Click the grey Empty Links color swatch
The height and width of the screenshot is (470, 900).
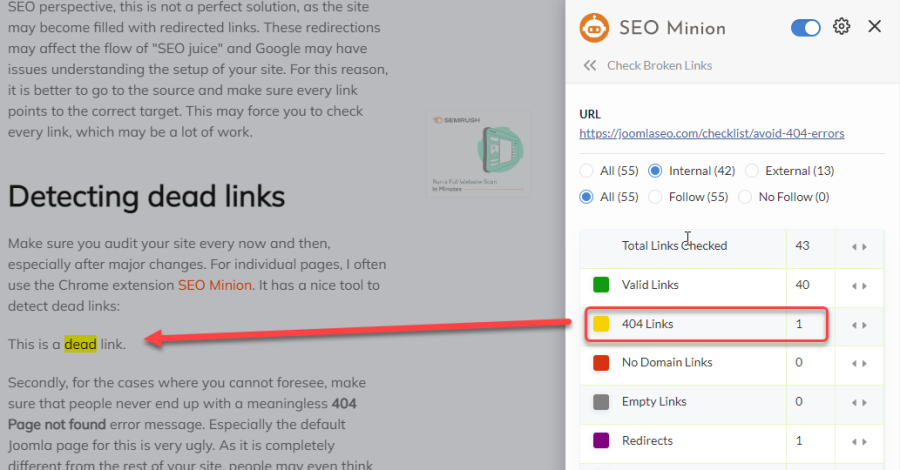(x=601, y=402)
